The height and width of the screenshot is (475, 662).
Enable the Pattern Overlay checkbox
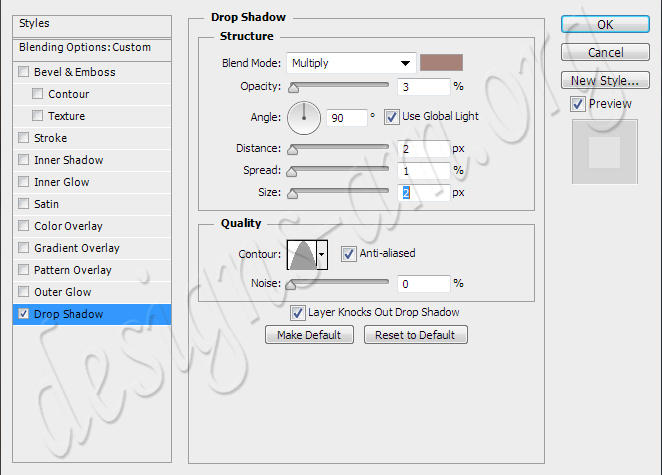tap(24, 269)
